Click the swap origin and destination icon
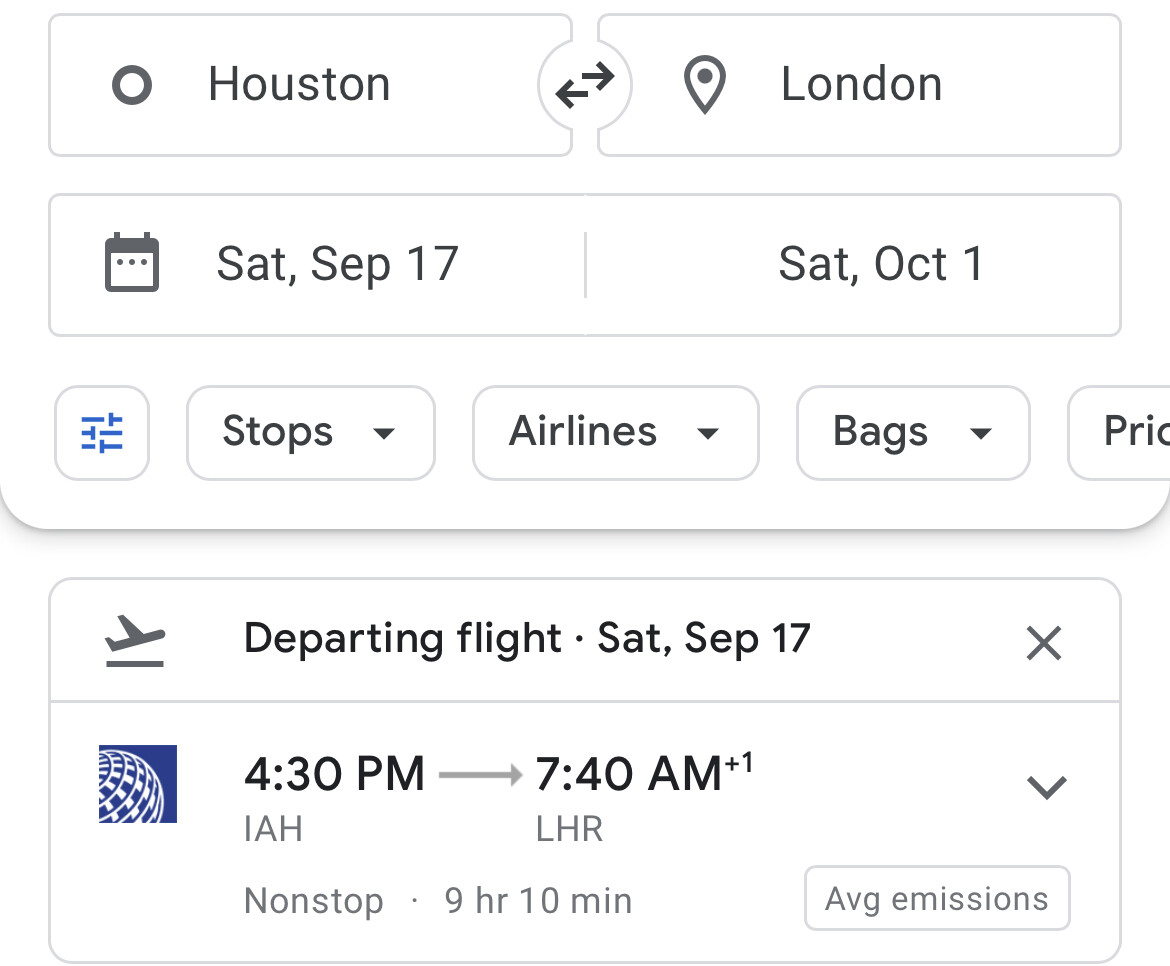Viewport: 1170px width, 966px height. pos(585,87)
